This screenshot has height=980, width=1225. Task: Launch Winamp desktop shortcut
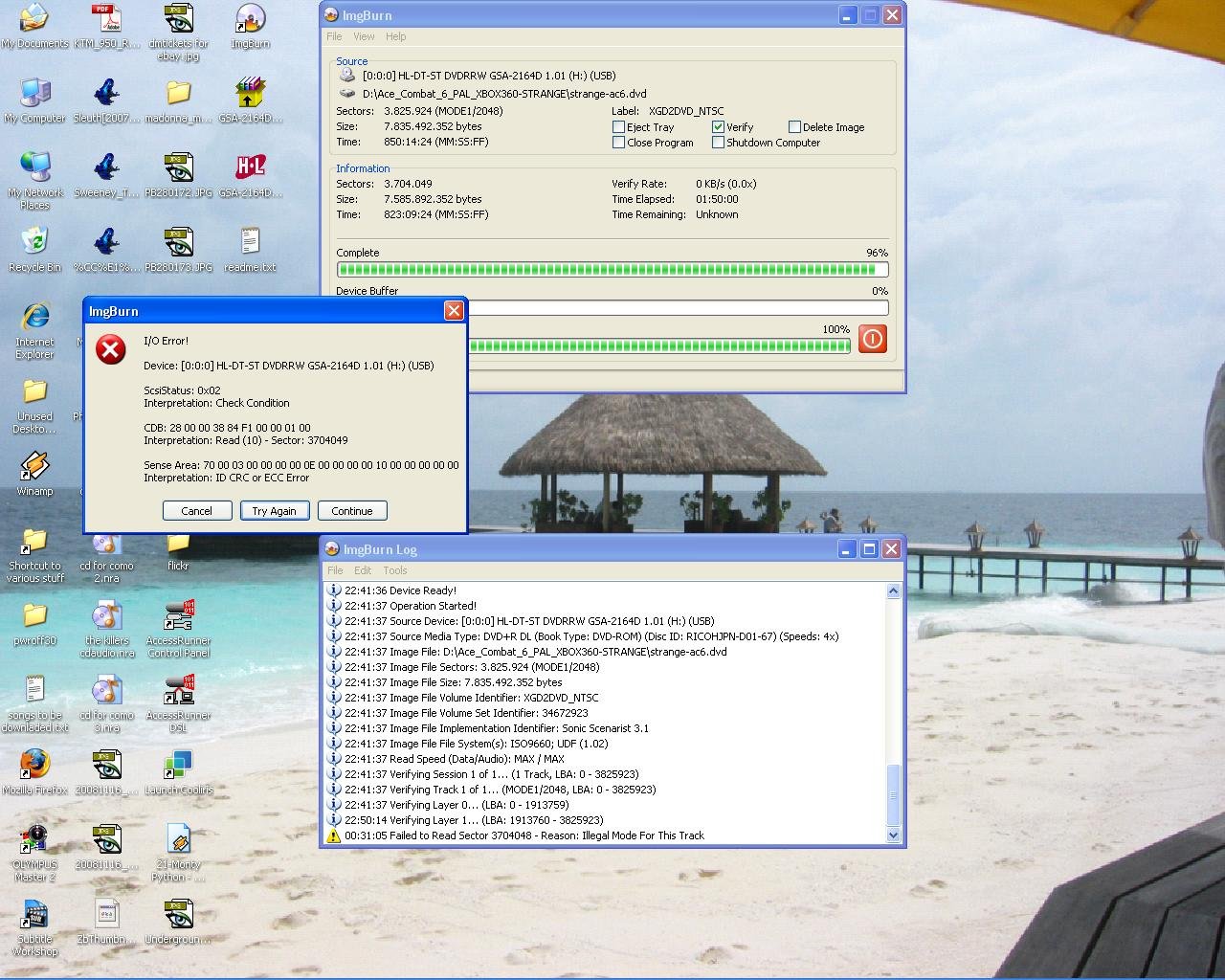click(34, 474)
